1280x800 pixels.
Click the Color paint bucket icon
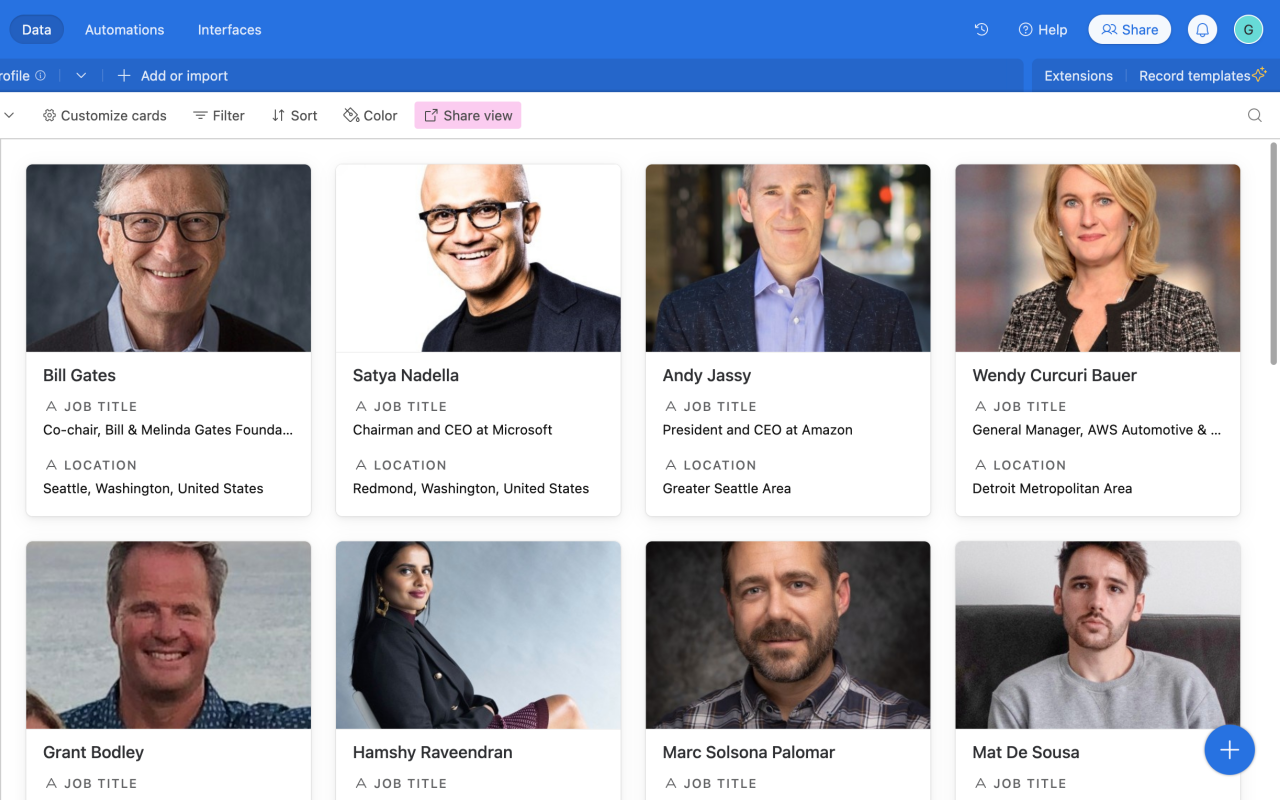(x=351, y=116)
